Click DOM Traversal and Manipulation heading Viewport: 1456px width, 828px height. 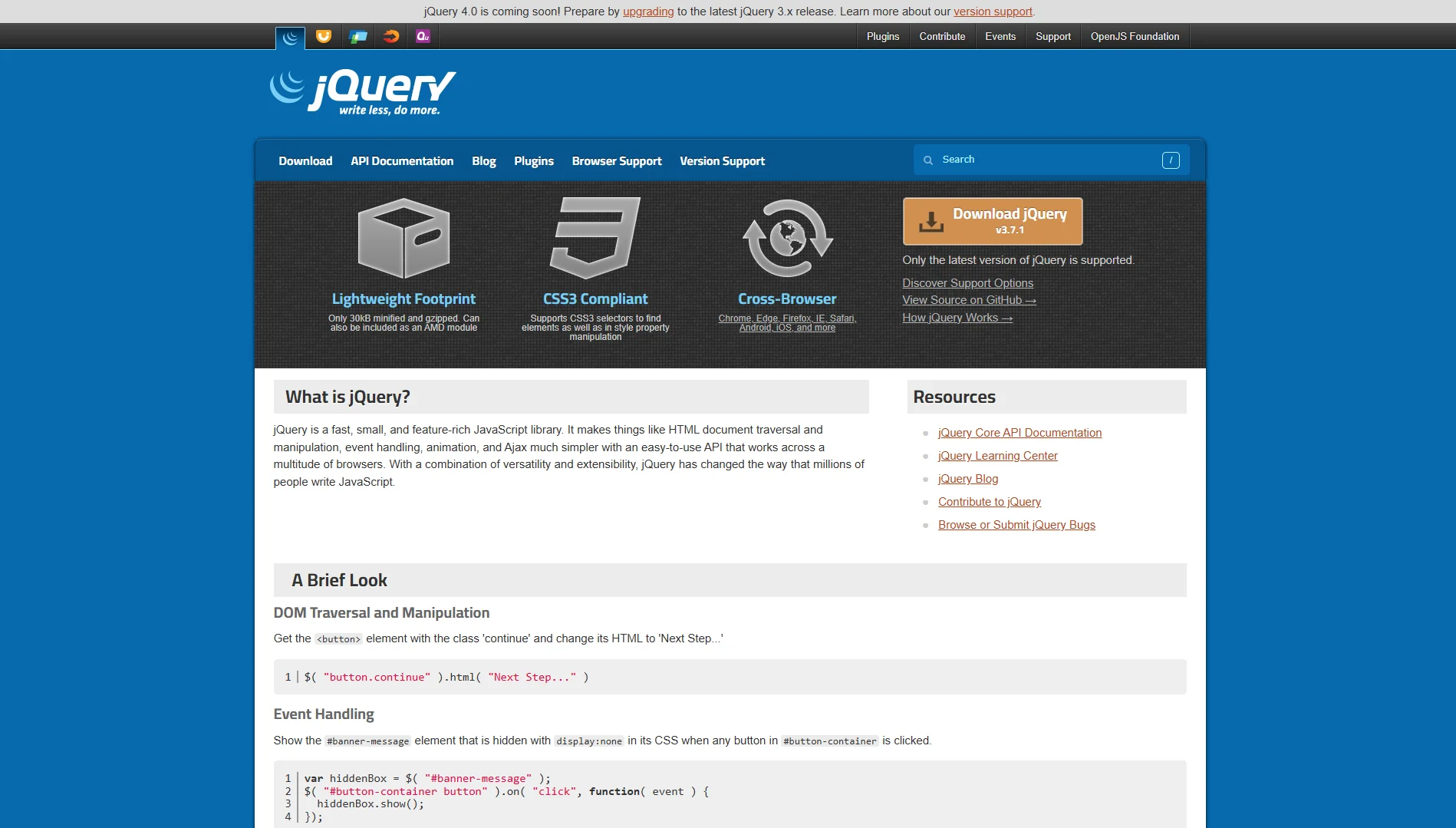[381, 613]
